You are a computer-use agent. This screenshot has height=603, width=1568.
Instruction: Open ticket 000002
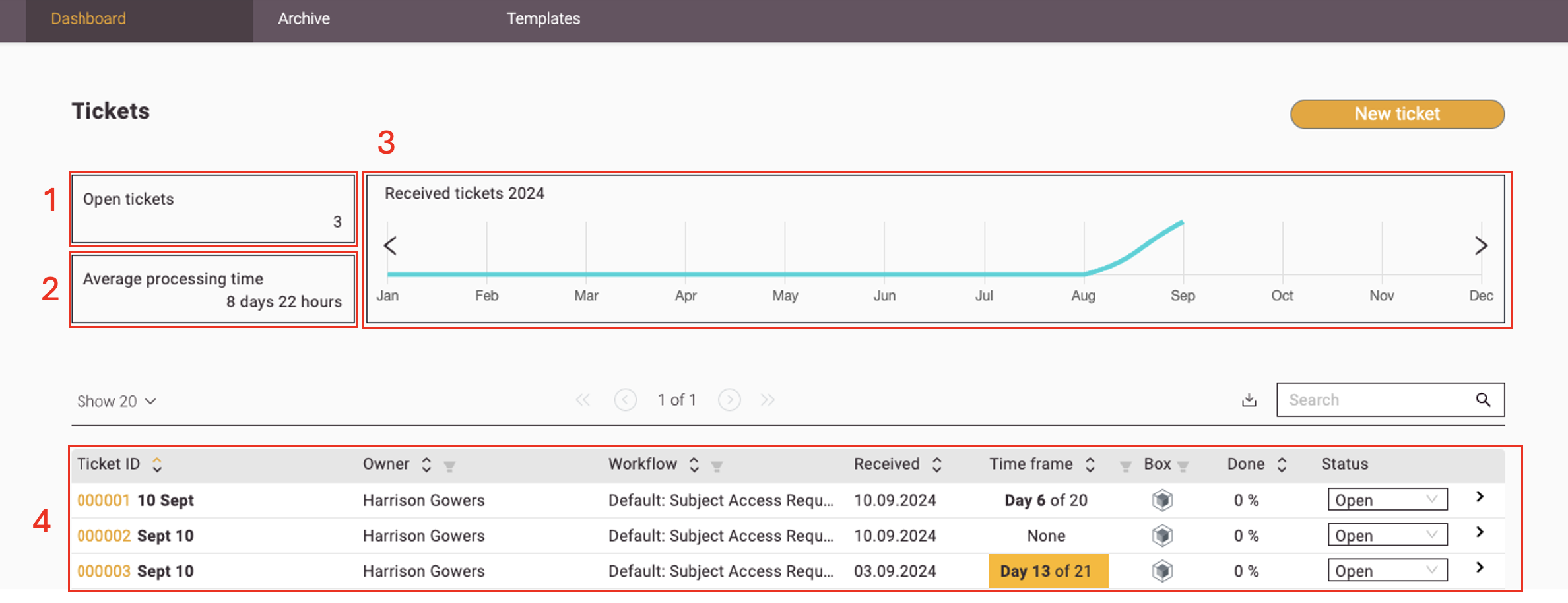(104, 536)
